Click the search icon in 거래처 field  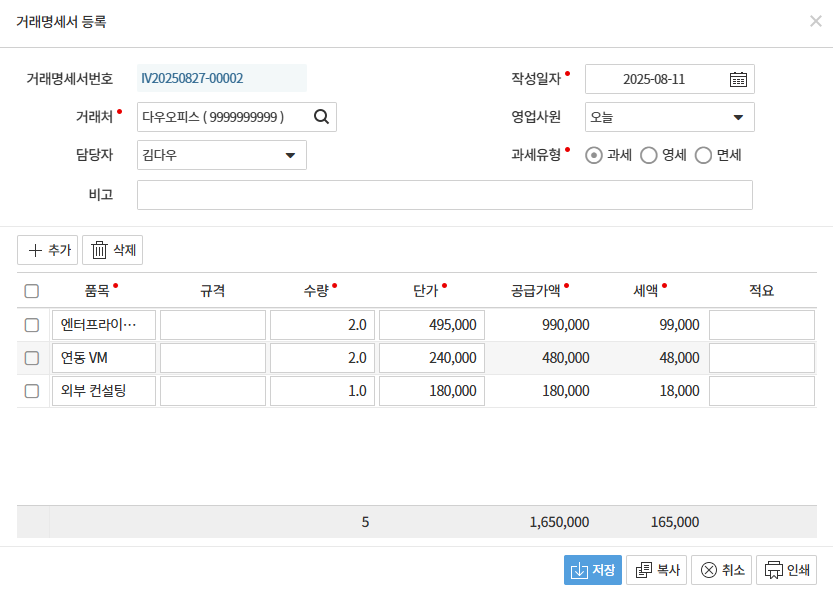click(x=321, y=117)
